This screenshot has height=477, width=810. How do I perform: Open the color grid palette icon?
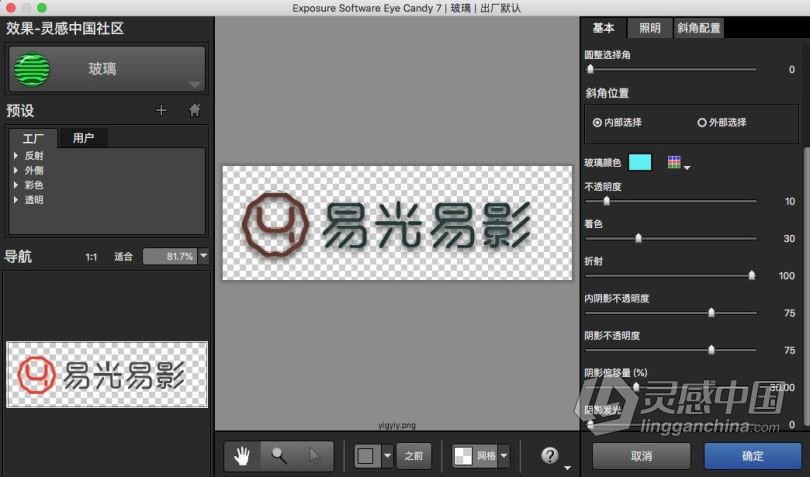pos(674,162)
